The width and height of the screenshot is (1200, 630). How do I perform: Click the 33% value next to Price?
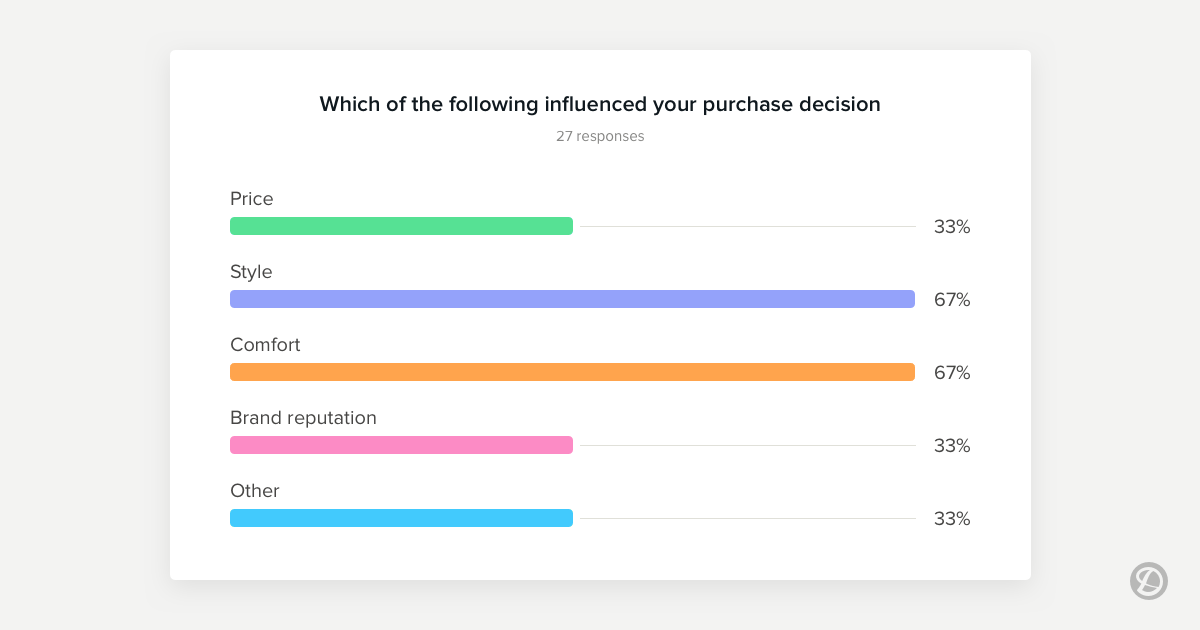952,227
